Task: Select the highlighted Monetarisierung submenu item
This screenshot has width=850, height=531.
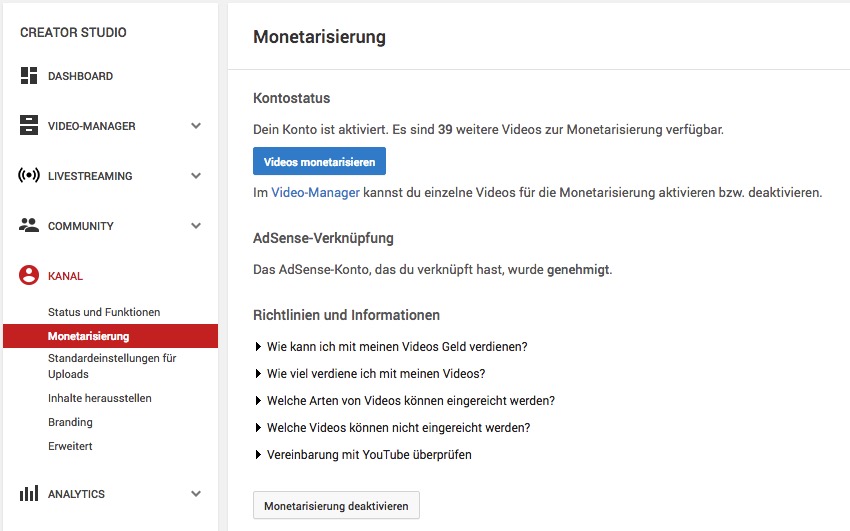Action: coord(111,336)
